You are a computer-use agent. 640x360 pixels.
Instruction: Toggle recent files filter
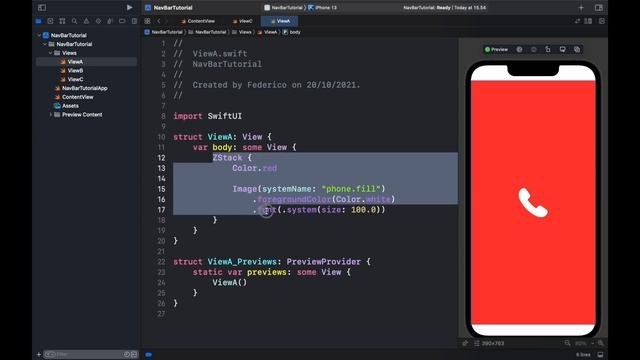(x=127, y=354)
